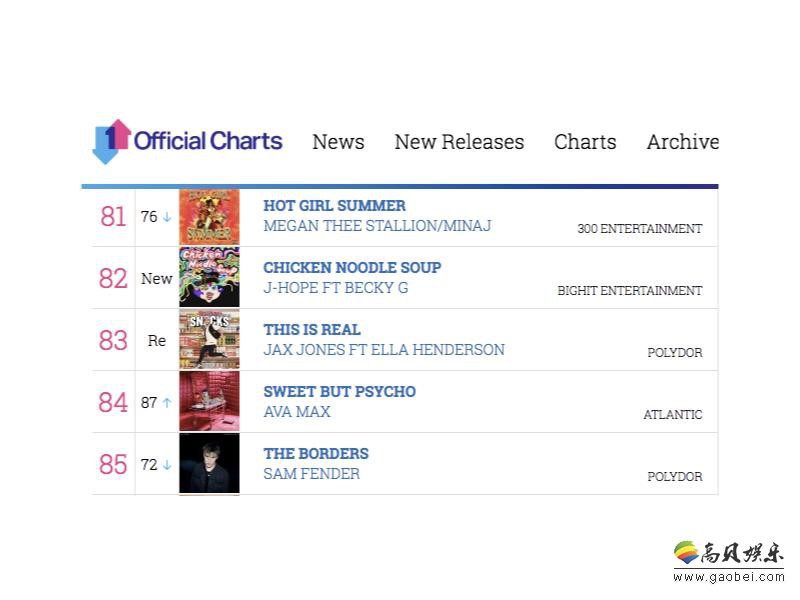800x600 pixels.
Task: Click the down arrow next to 76
Action: click(167, 217)
